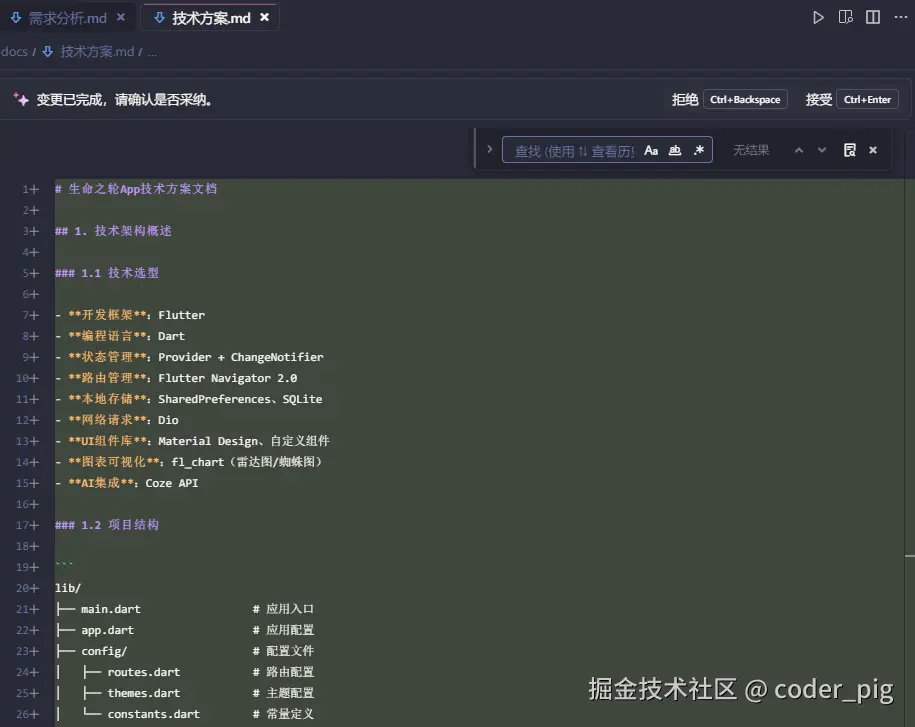Close the 技术方案.md tab
Viewport: 915px width, 727px height.
264,18
